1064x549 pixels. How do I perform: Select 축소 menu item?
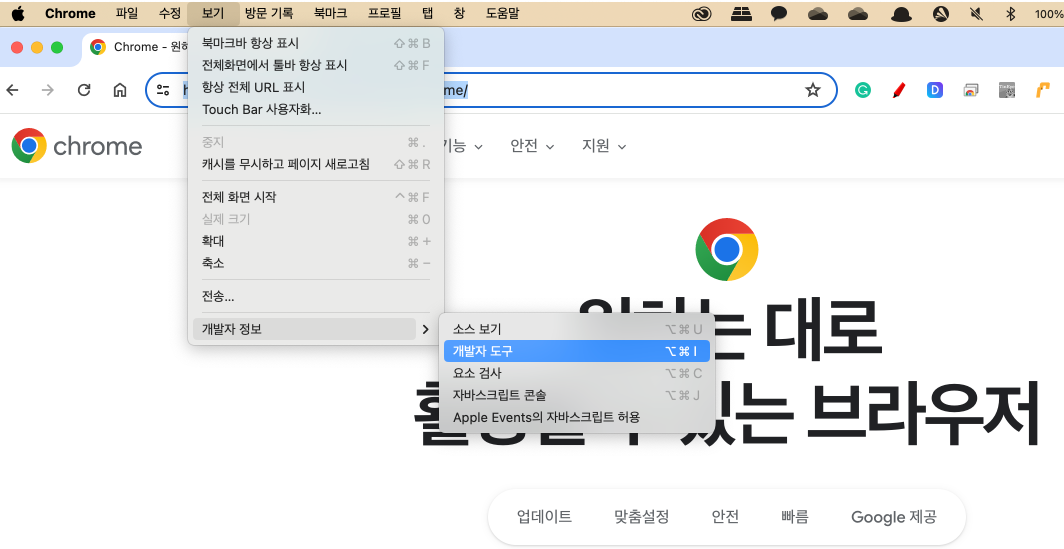click(x=316, y=263)
